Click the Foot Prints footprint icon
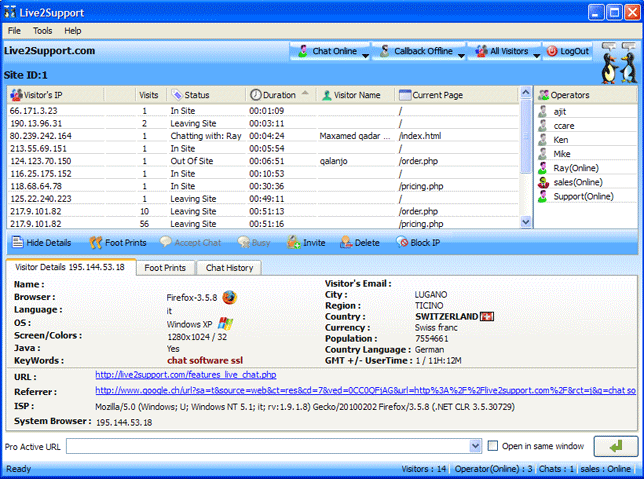 pyautogui.click(x=96, y=242)
